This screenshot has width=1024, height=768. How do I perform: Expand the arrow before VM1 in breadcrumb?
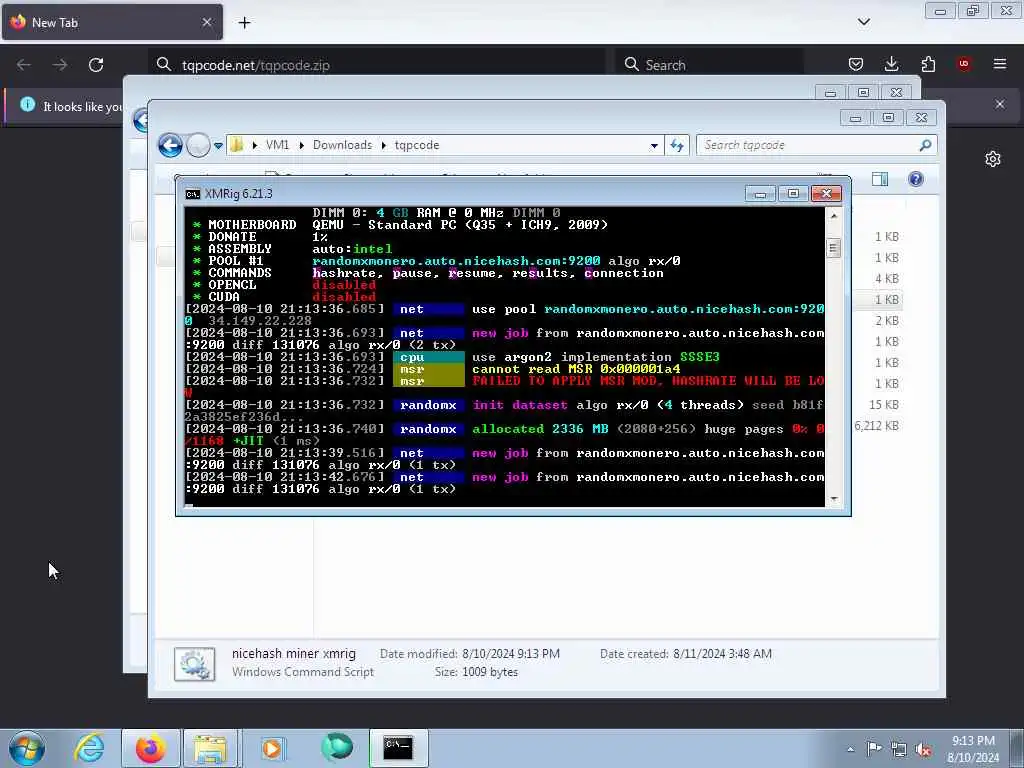(x=255, y=145)
